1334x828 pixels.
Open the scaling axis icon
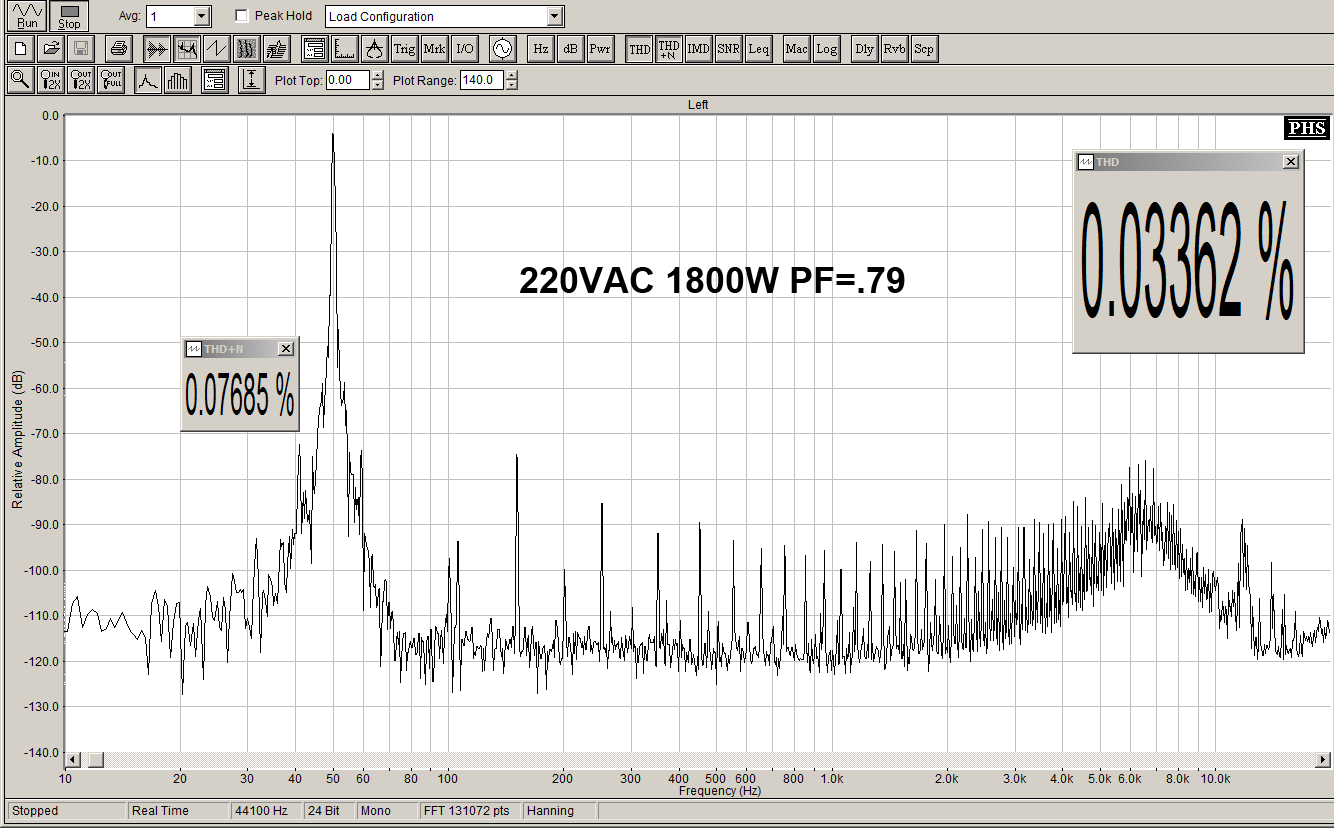344,48
